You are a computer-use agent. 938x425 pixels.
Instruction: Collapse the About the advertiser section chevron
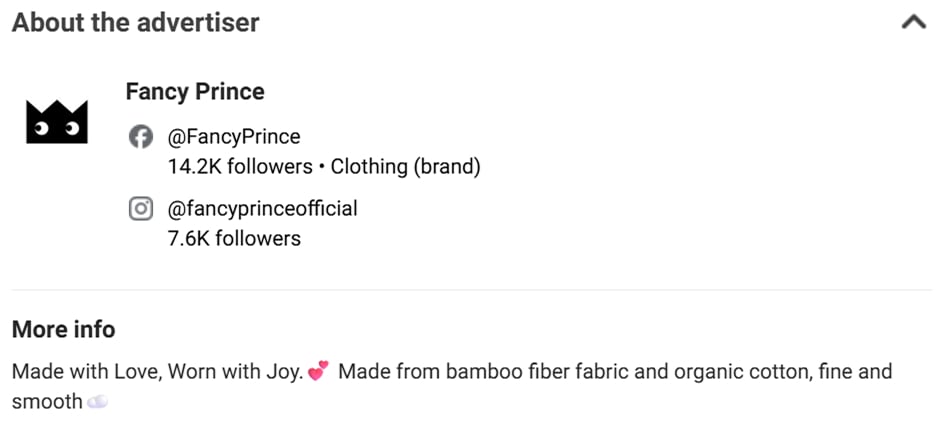tap(913, 22)
